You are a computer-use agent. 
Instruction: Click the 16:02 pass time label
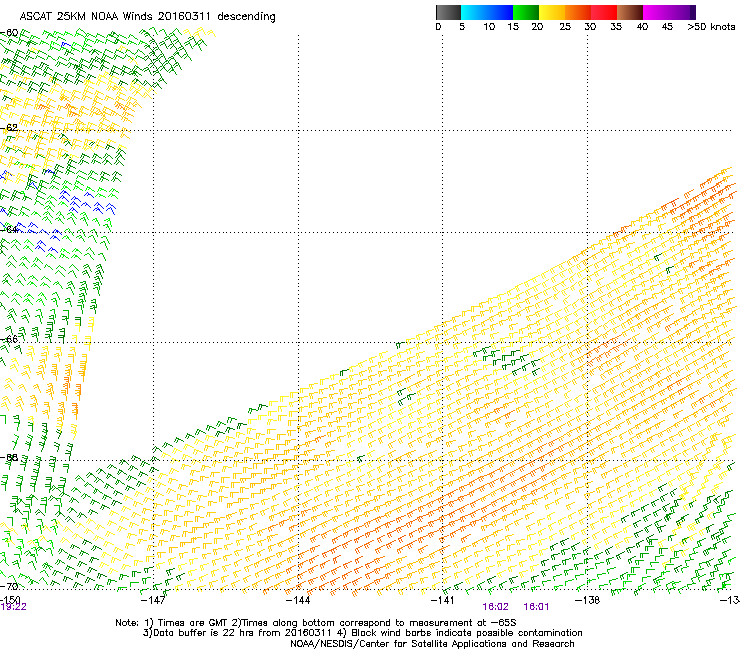[495, 607]
